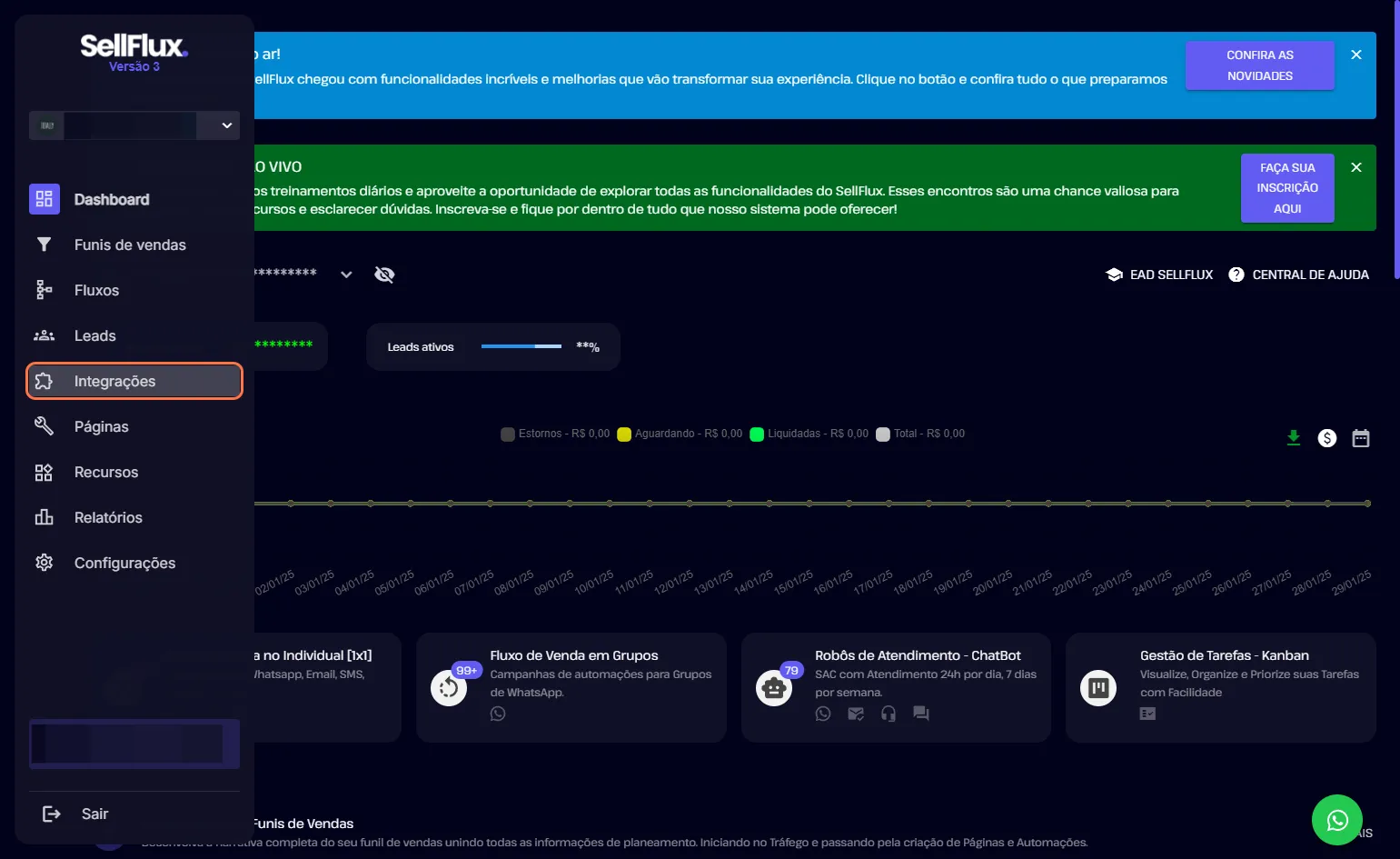The height and width of the screenshot is (859, 1400).
Task: Click the Integrações puzzle icon
Action: (x=44, y=381)
